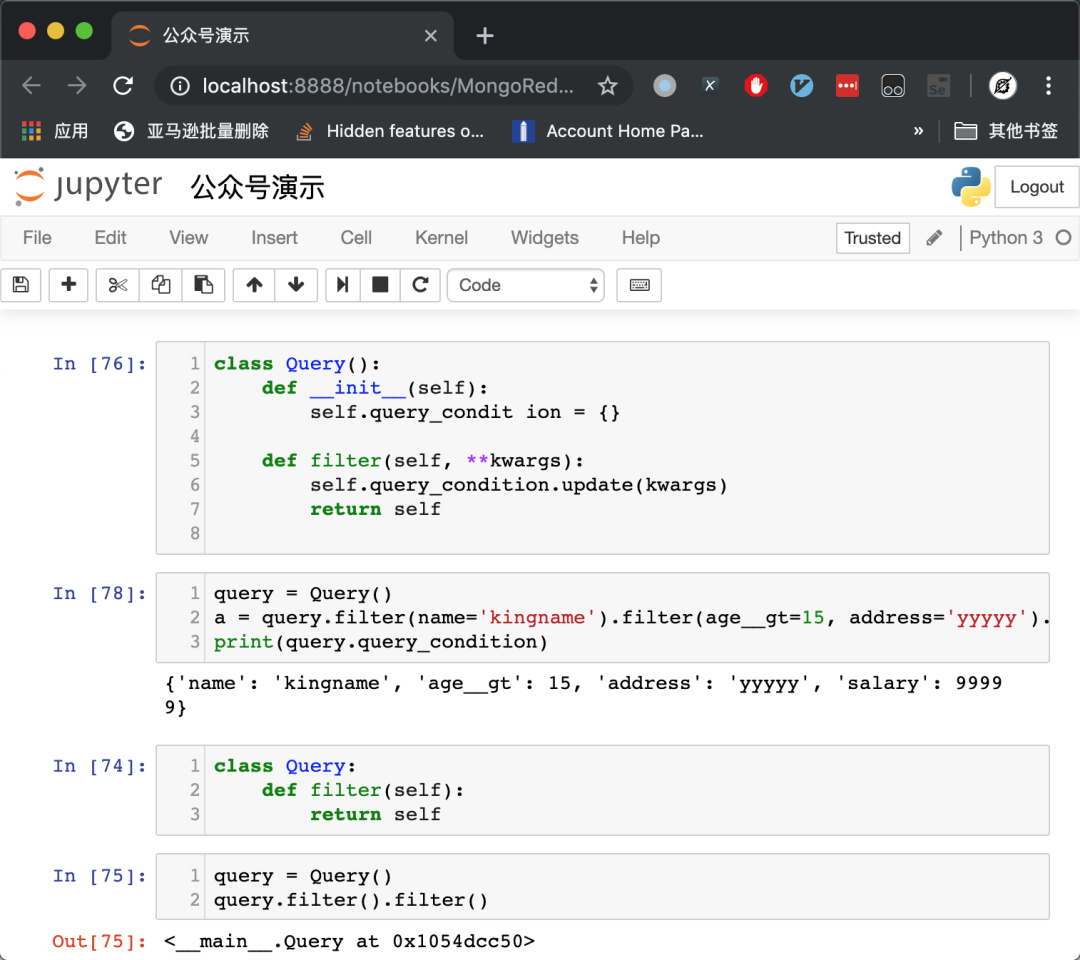
Task: Insert a cell below with the plus icon
Action: (x=69, y=285)
